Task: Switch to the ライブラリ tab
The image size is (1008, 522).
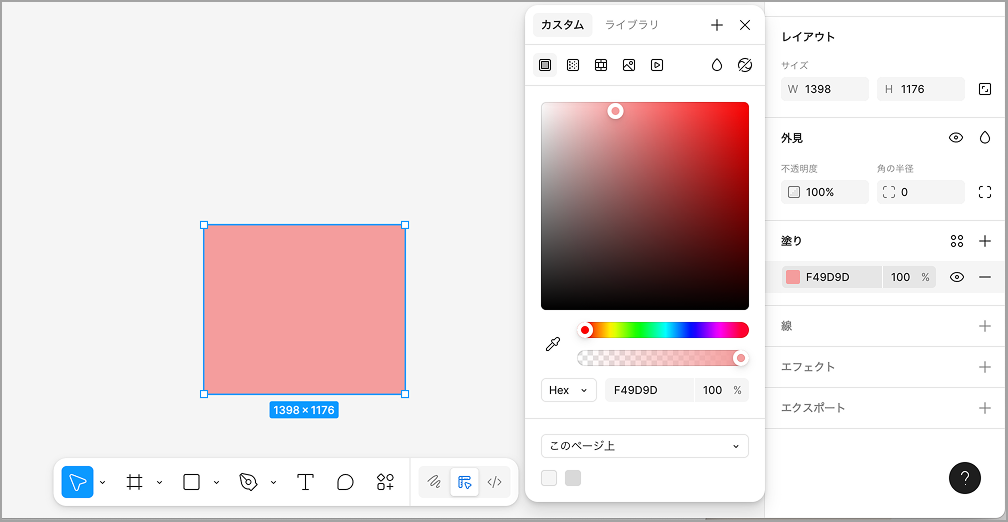Action: click(x=631, y=25)
